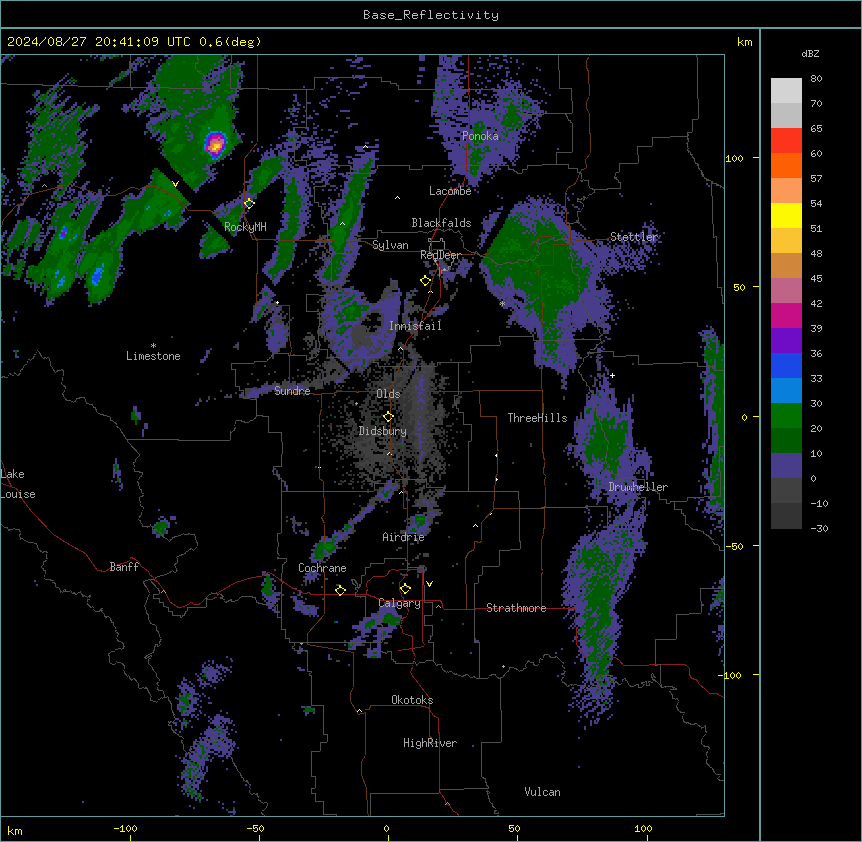862x842 pixels.
Task: Click the Base_Reflectivity title
Action: (x=431, y=15)
